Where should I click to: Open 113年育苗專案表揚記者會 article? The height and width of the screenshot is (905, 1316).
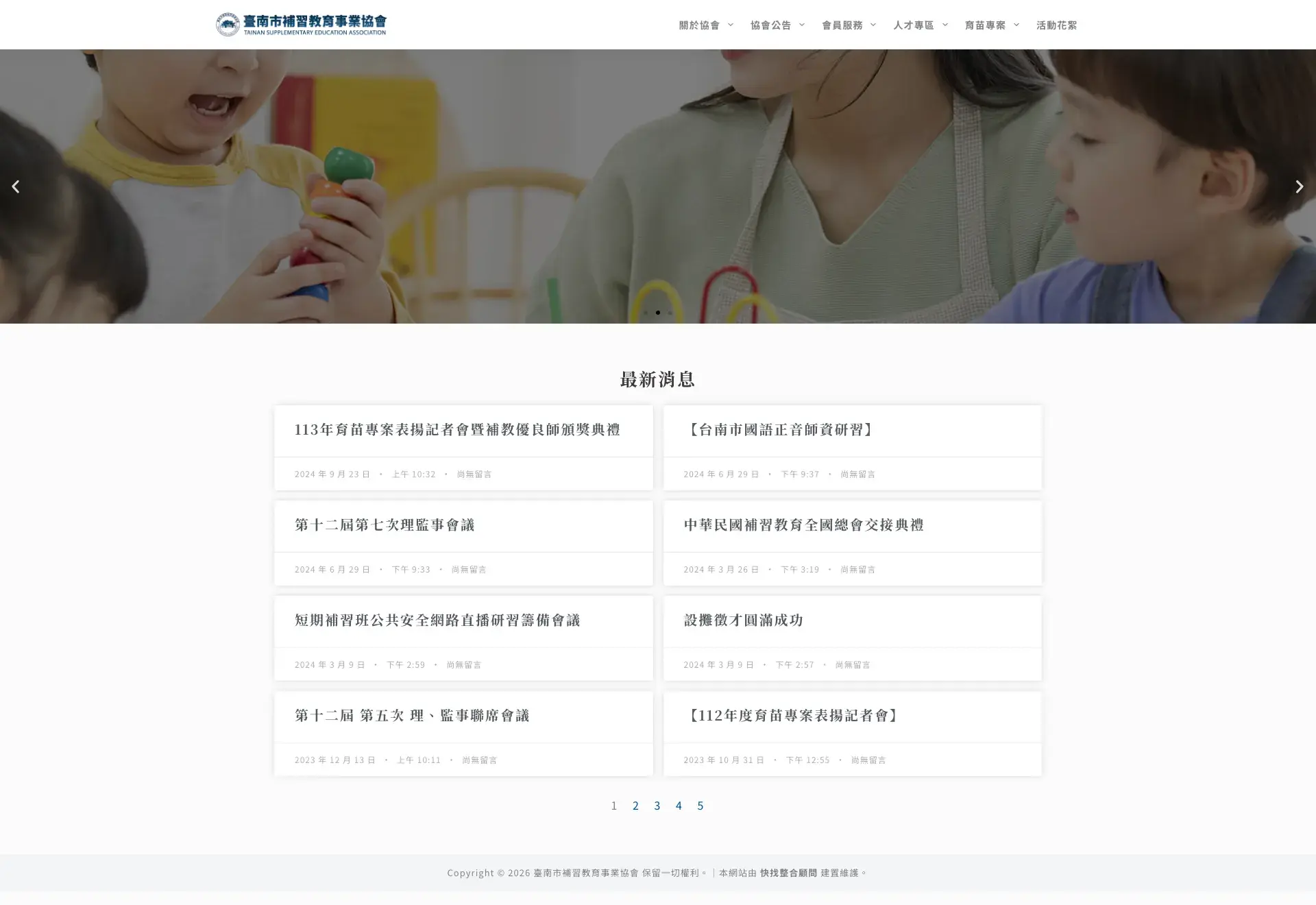point(457,429)
